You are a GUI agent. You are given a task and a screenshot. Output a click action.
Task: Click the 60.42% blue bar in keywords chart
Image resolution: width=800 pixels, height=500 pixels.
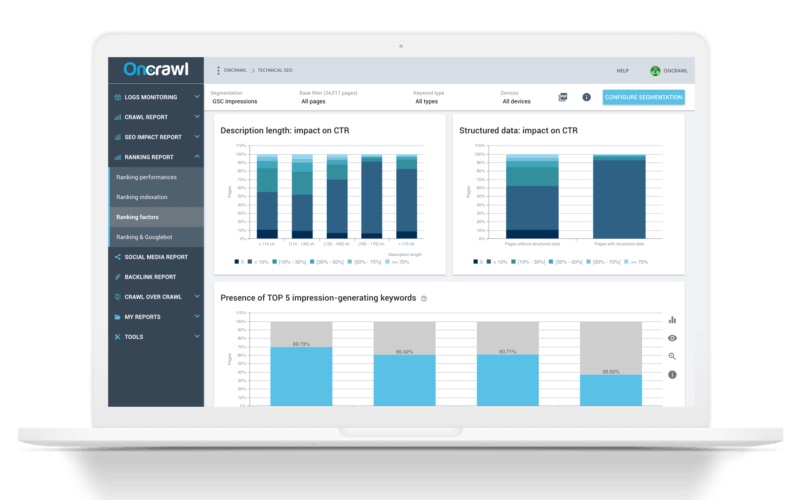[x=404, y=381]
